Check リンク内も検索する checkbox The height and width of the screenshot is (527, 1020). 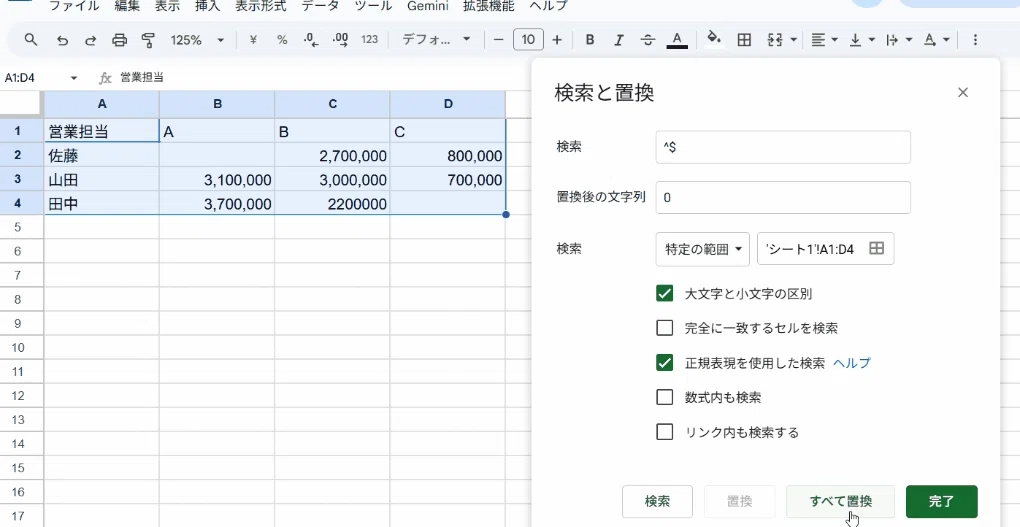664,432
